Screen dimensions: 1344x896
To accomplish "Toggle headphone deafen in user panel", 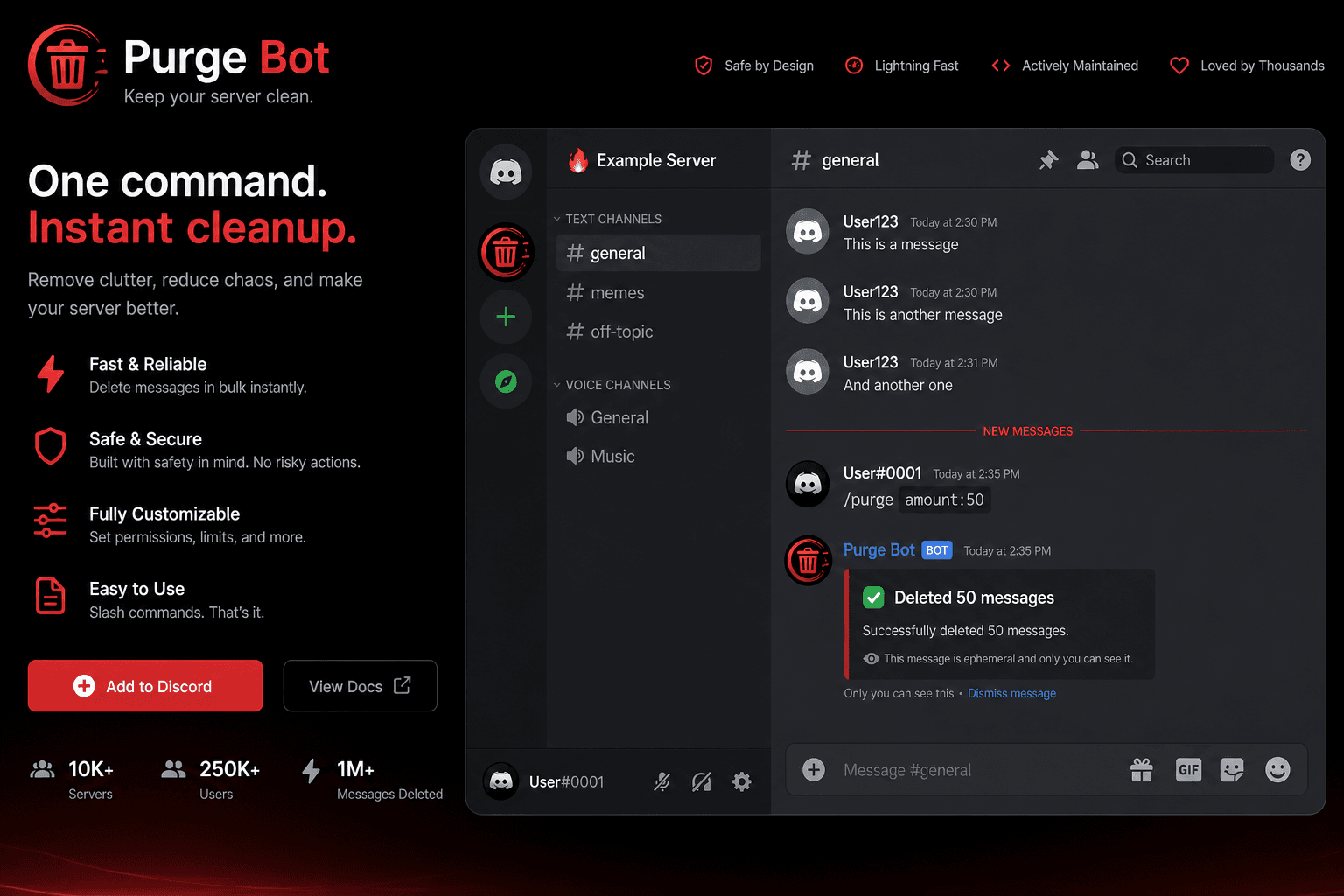I will coord(702,782).
